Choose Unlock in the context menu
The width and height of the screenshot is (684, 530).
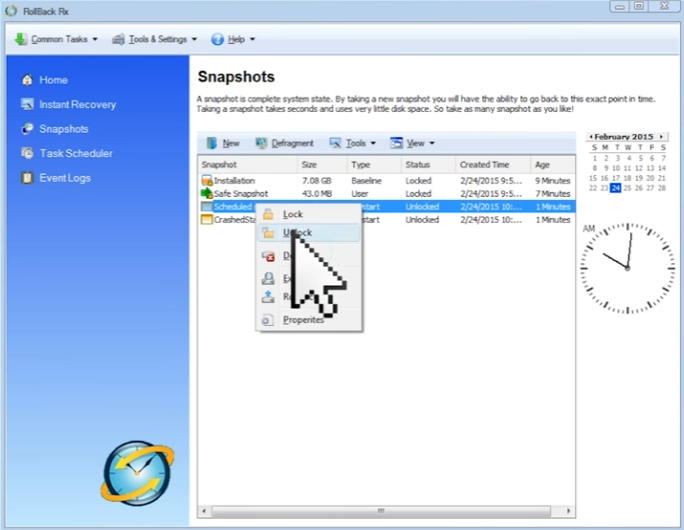[297, 233]
